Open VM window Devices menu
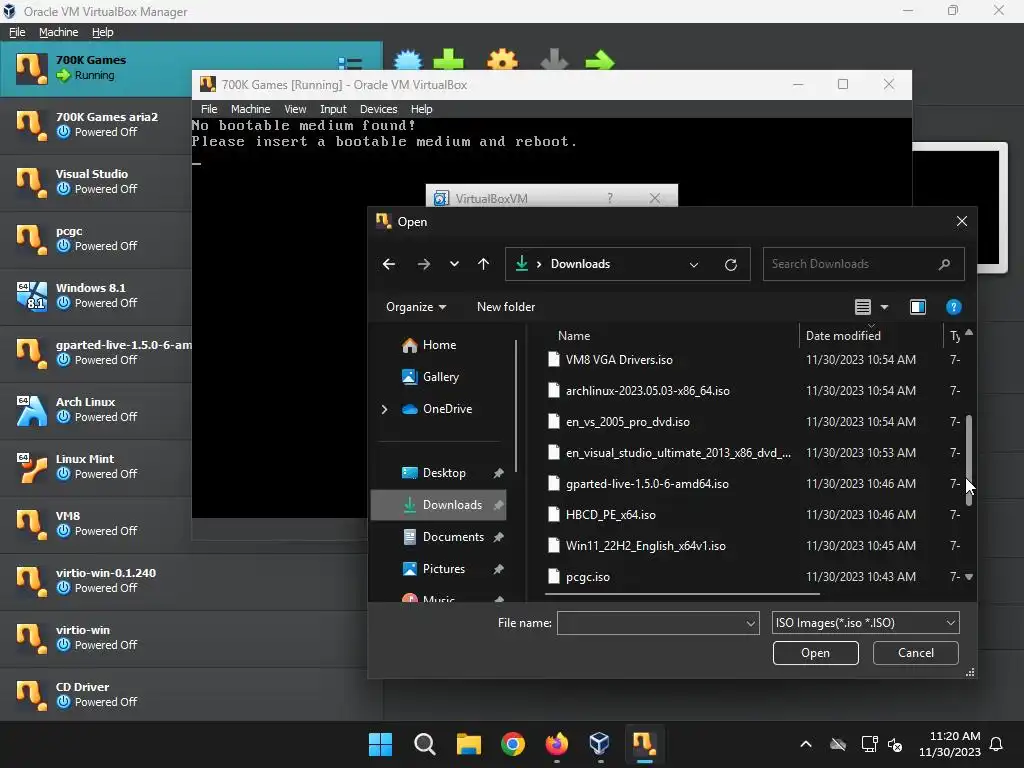The width and height of the screenshot is (1024, 768). point(378,109)
